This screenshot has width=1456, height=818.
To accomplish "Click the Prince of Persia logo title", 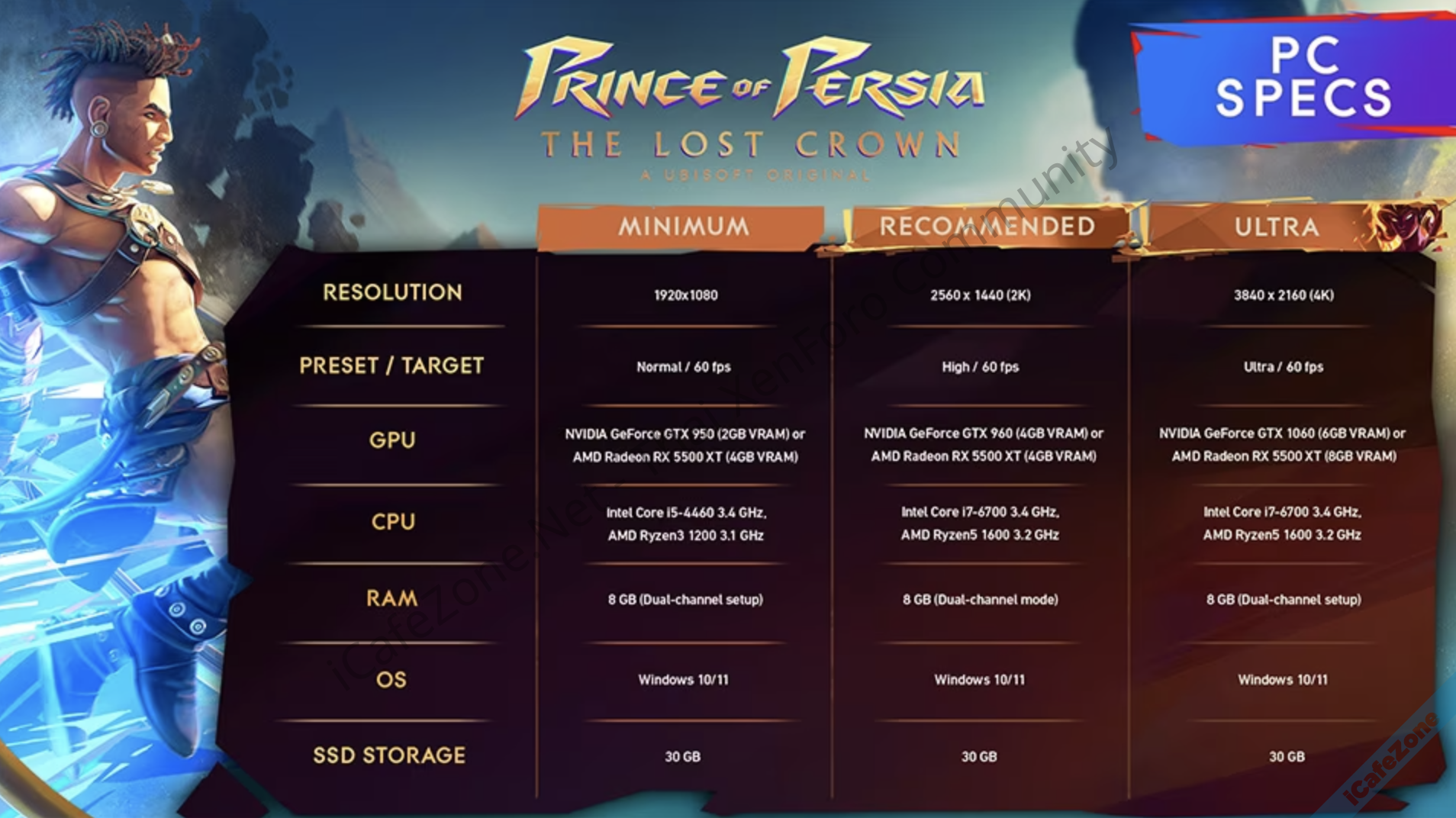I will point(750,80).
